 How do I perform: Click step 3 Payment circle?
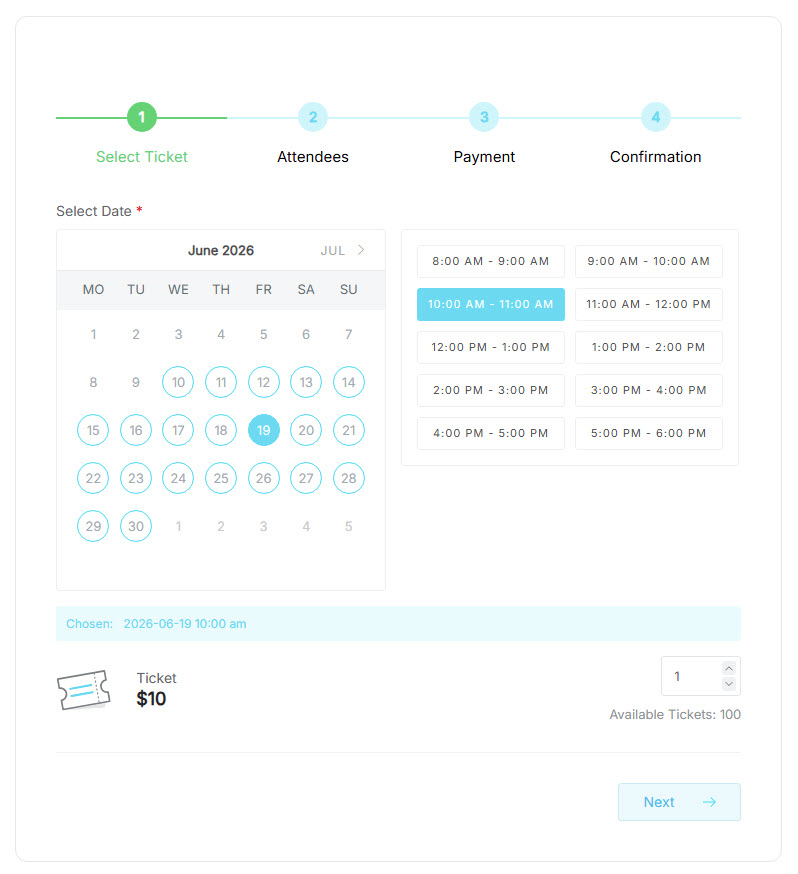[484, 117]
